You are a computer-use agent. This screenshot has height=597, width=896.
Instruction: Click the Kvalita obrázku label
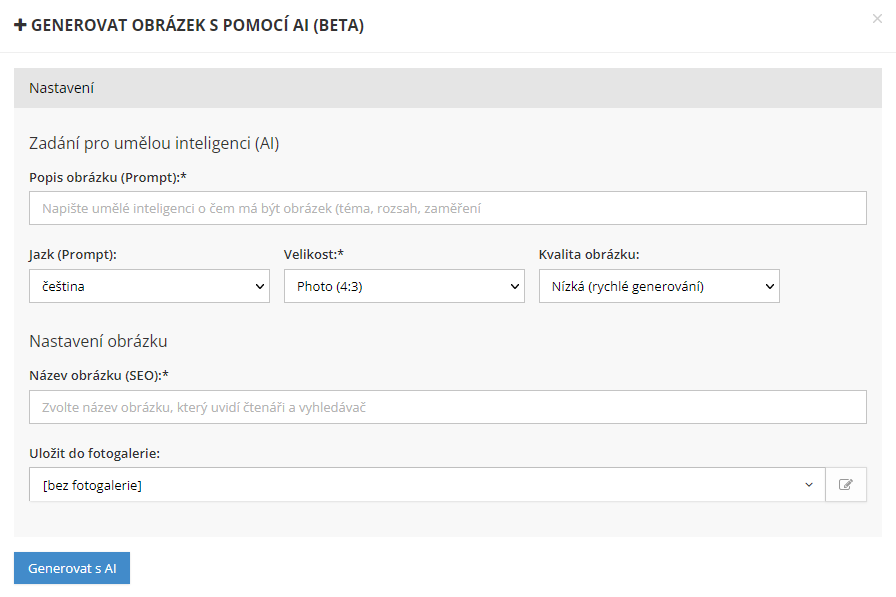(588, 255)
